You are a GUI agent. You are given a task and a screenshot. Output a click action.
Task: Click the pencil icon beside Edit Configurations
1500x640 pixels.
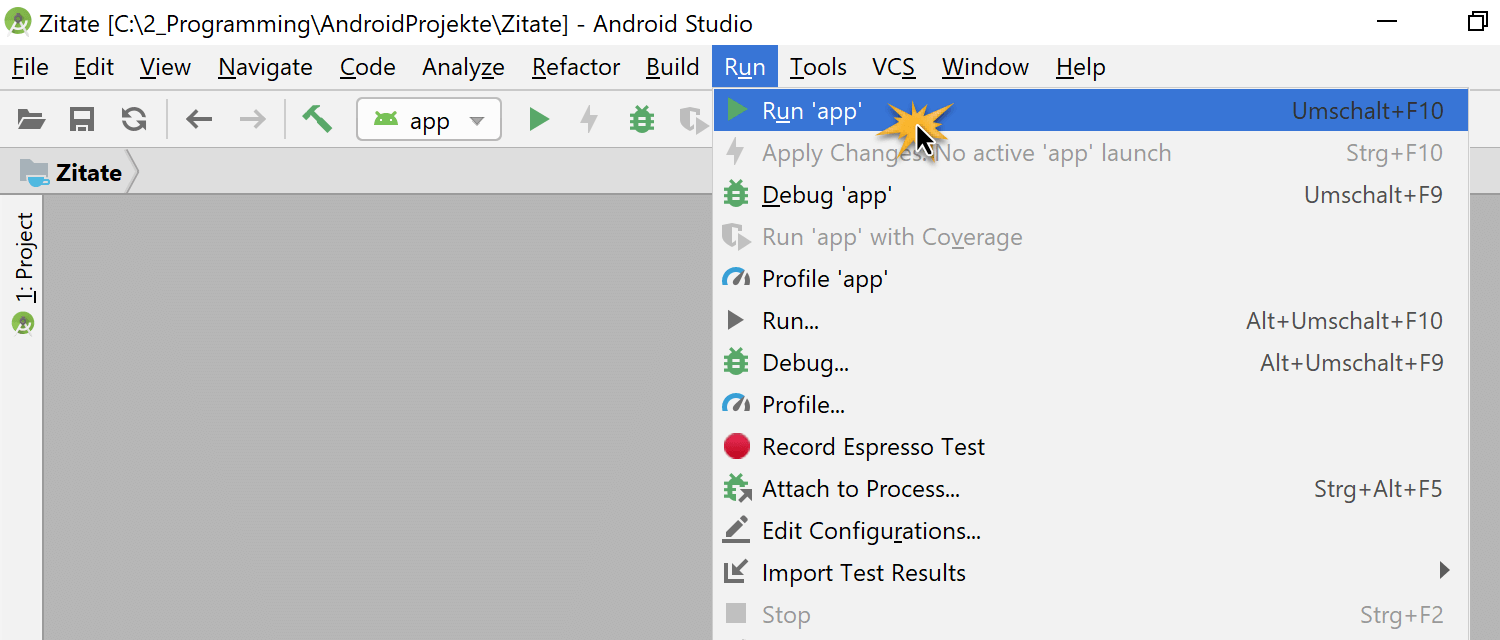point(736,530)
